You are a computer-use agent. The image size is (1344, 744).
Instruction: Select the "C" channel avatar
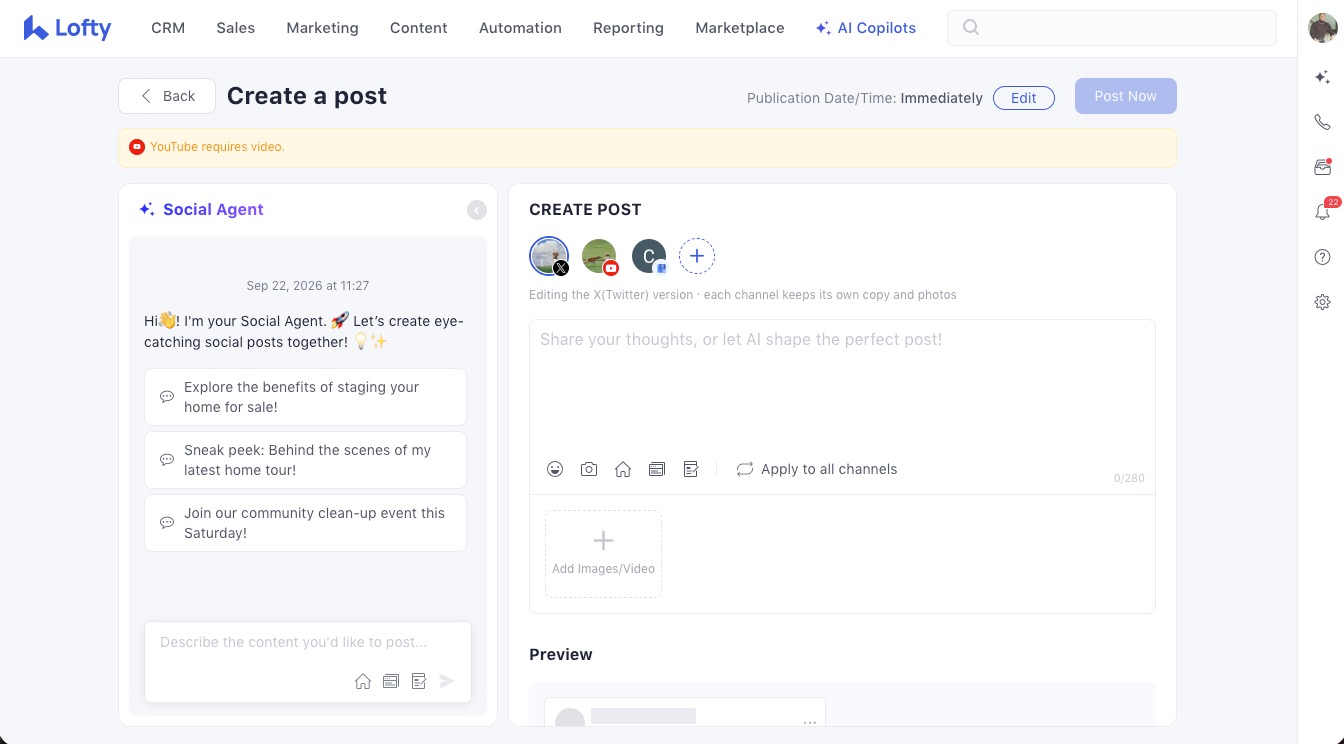(x=649, y=256)
